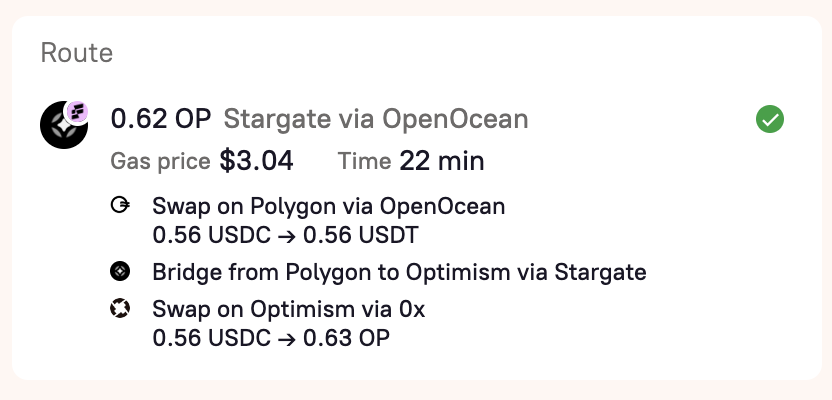Click the 0.56 USDC → 0.63 OP conversion
The image size is (832, 400).
point(271,338)
